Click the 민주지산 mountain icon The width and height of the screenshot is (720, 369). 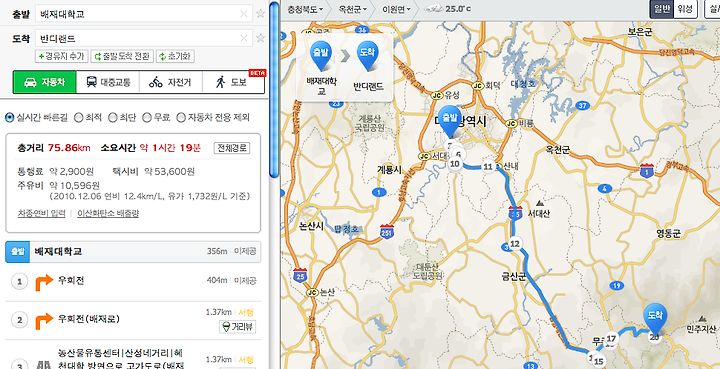(x=702, y=319)
